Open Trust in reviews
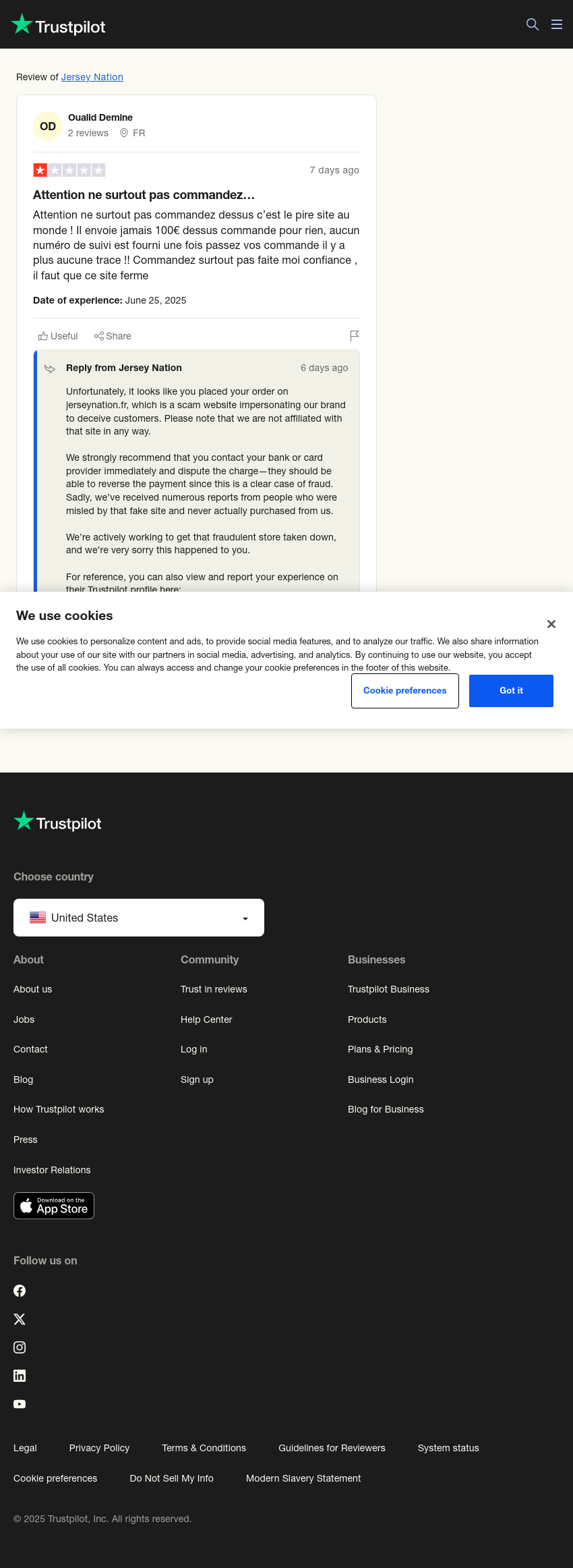 tap(214, 989)
